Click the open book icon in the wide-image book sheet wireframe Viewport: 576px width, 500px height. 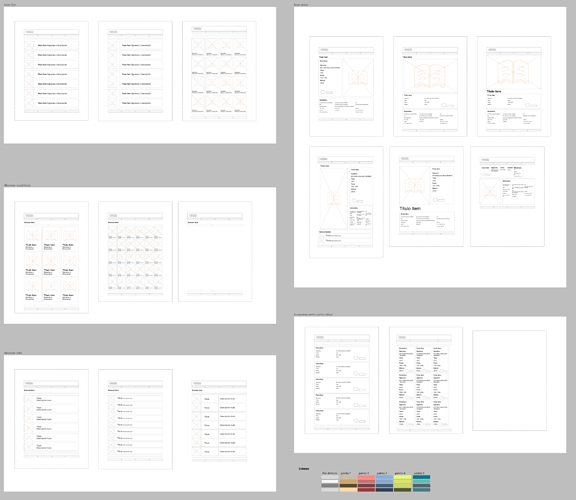coord(430,75)
